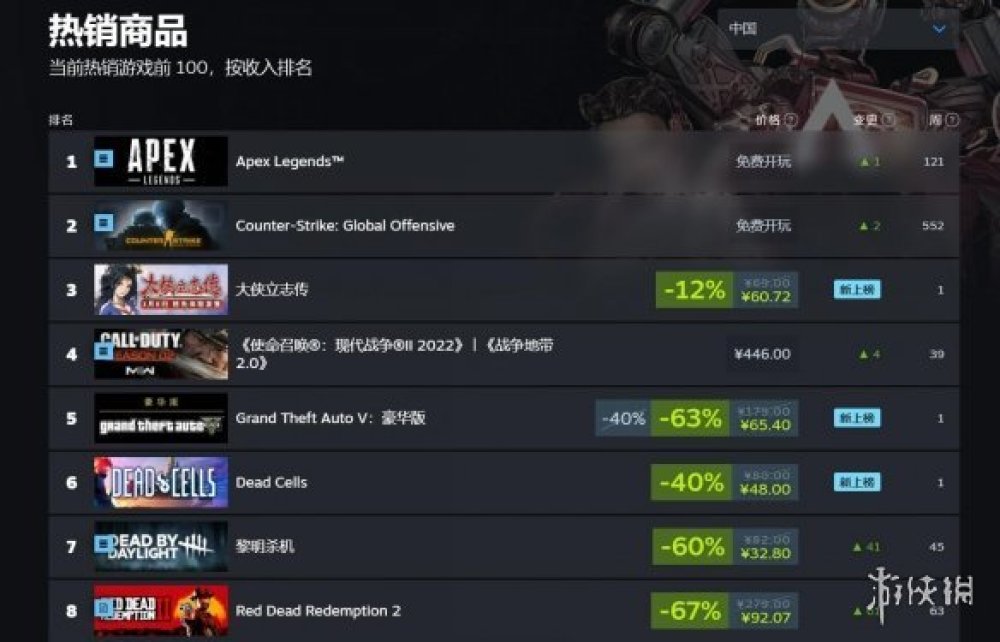Click the -12% discount price for 大侠立志传
The image size is (1000, 642).
726,290
